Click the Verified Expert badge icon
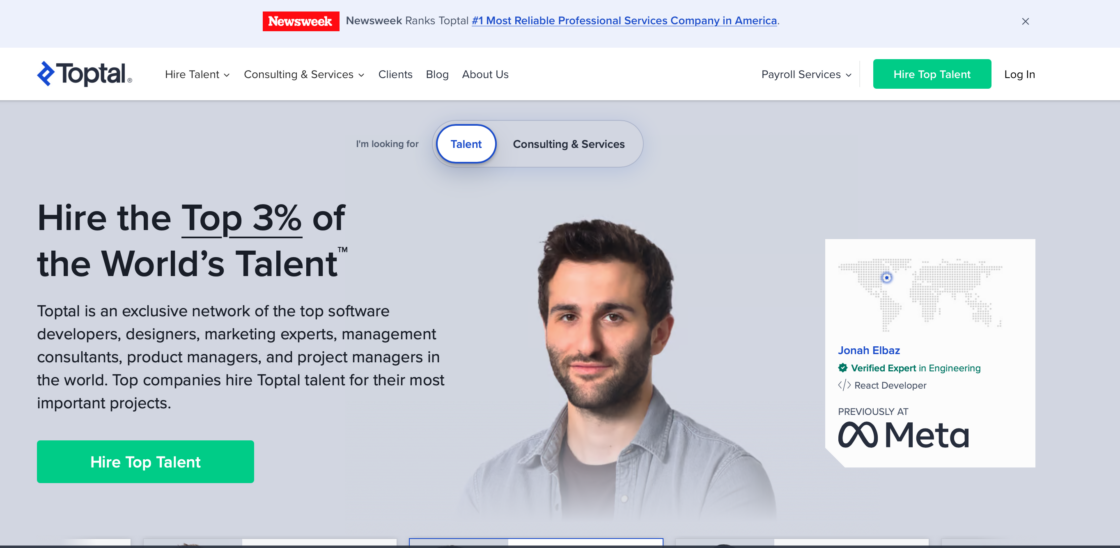 (843, 368)
